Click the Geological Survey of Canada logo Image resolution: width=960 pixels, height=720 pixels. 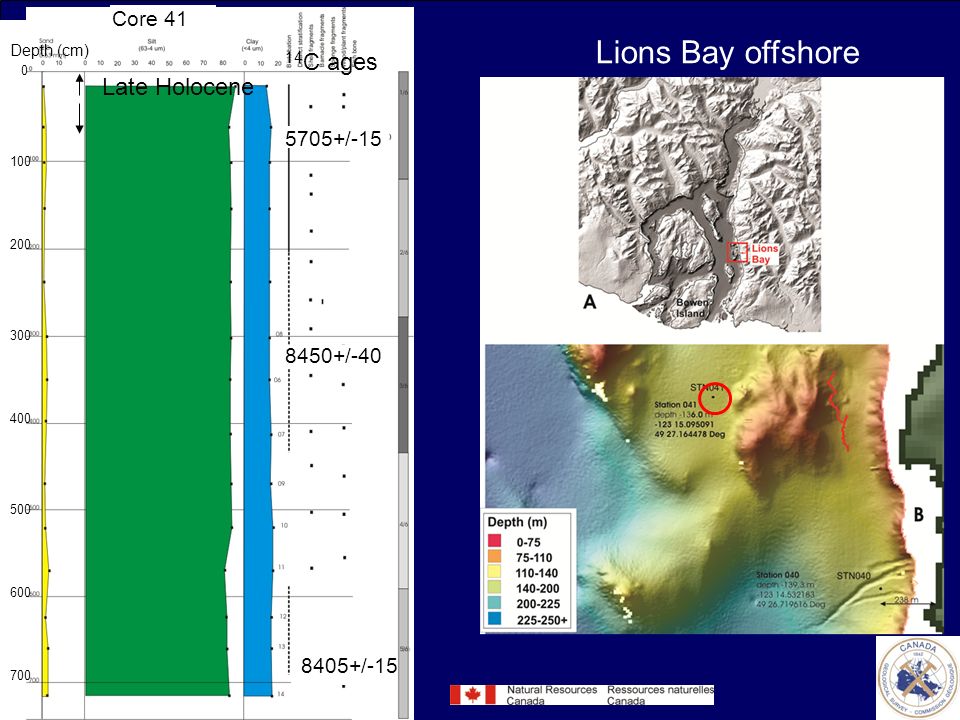click(918, 678)
